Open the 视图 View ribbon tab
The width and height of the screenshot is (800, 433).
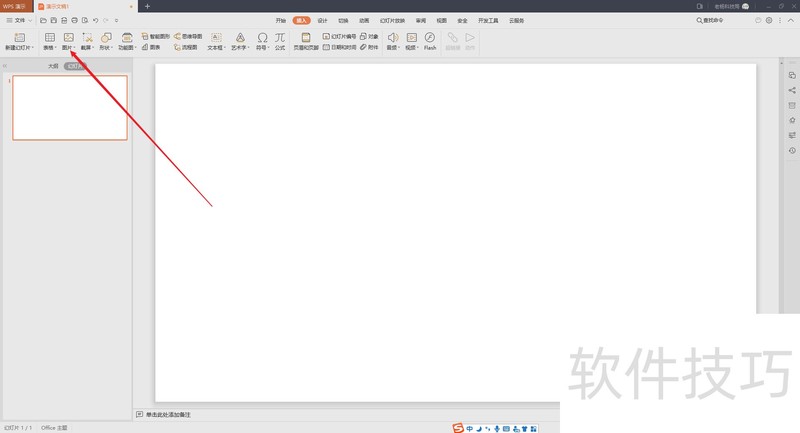(442, 20)
